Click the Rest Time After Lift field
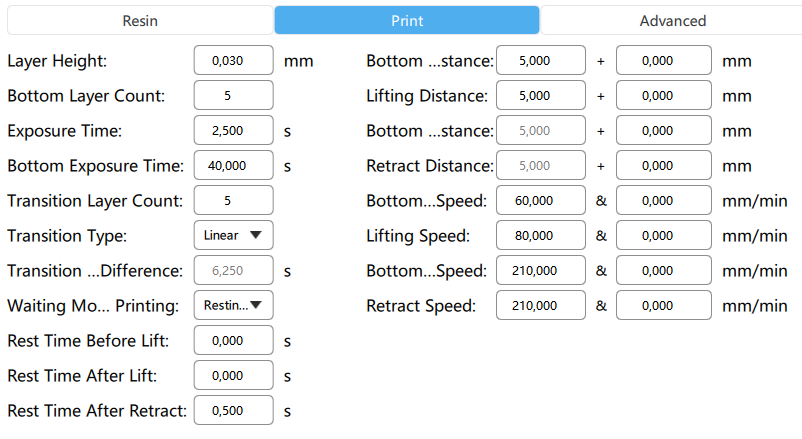 (233, 376)
